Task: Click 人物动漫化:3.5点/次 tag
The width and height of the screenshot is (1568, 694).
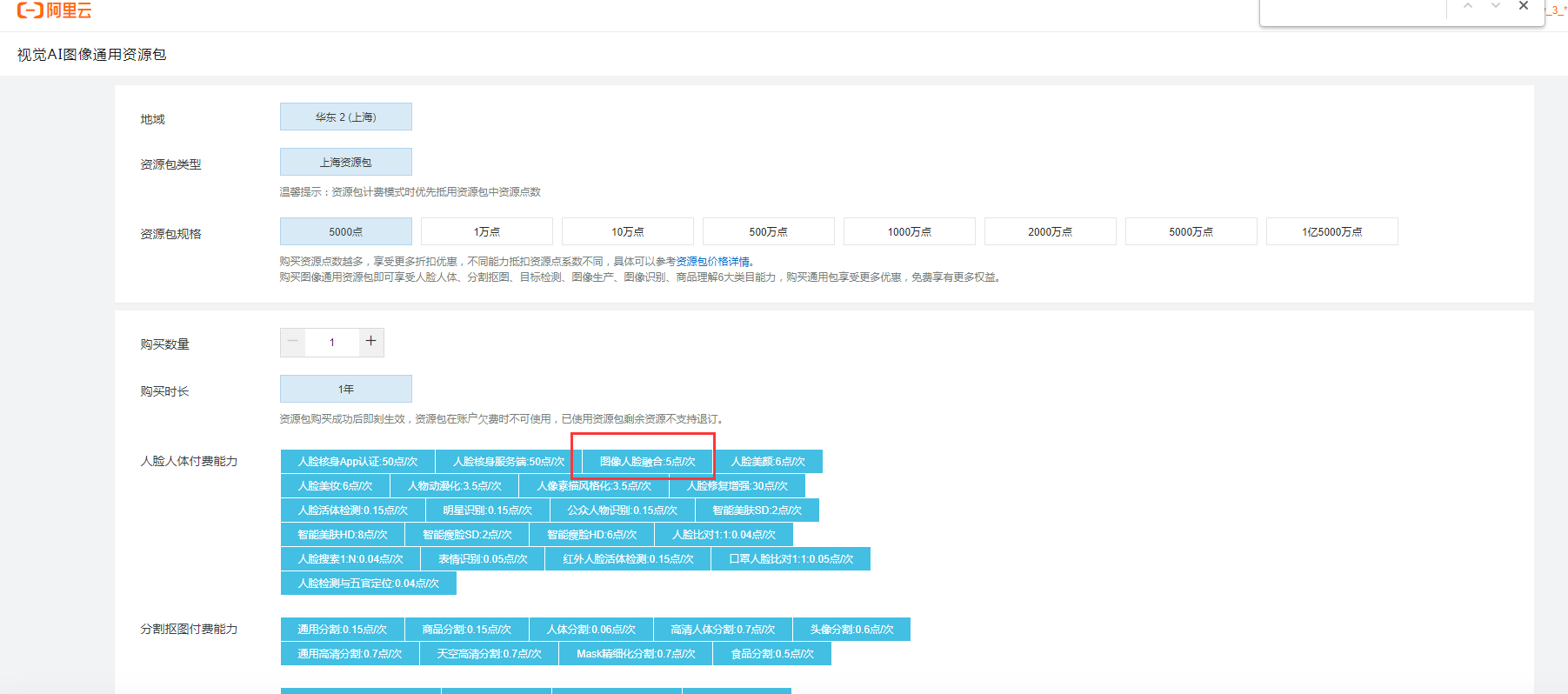Action: click(455, 485)
